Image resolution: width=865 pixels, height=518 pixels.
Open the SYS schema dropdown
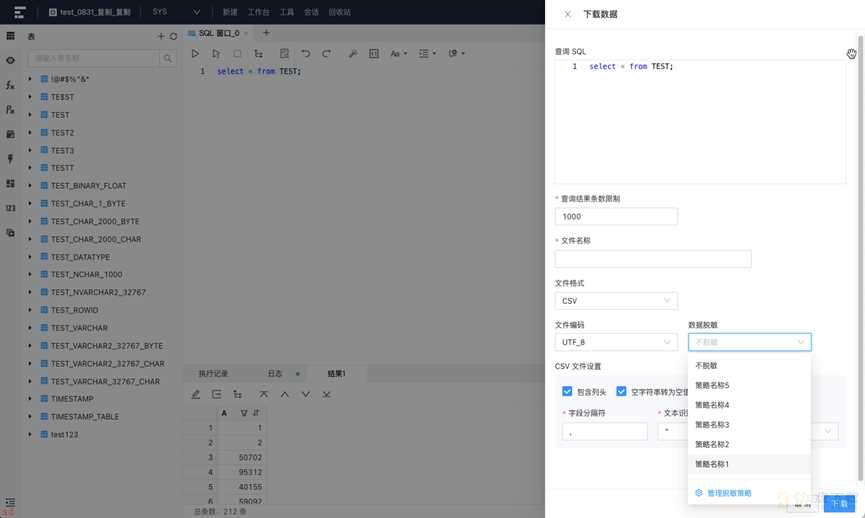176,12
